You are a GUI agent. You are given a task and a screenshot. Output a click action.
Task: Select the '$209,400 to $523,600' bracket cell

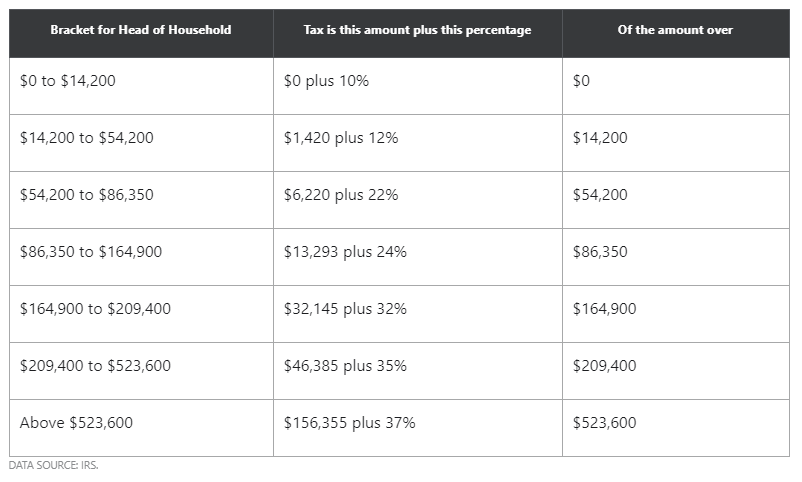coord(141,371)
